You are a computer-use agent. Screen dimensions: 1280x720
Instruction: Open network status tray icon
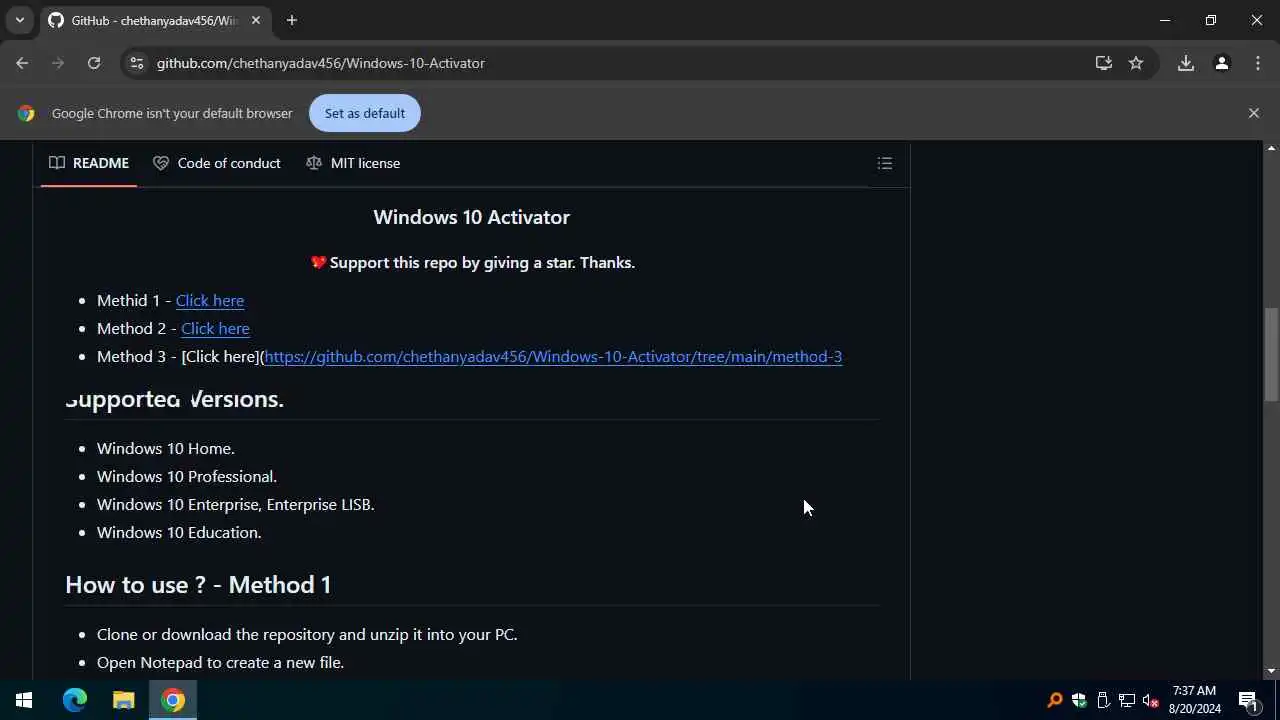point(1127,700)
